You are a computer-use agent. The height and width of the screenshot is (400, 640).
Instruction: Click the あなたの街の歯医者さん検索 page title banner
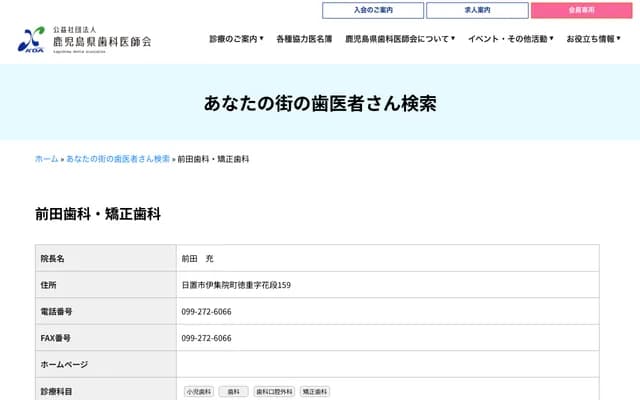[320, 104]
